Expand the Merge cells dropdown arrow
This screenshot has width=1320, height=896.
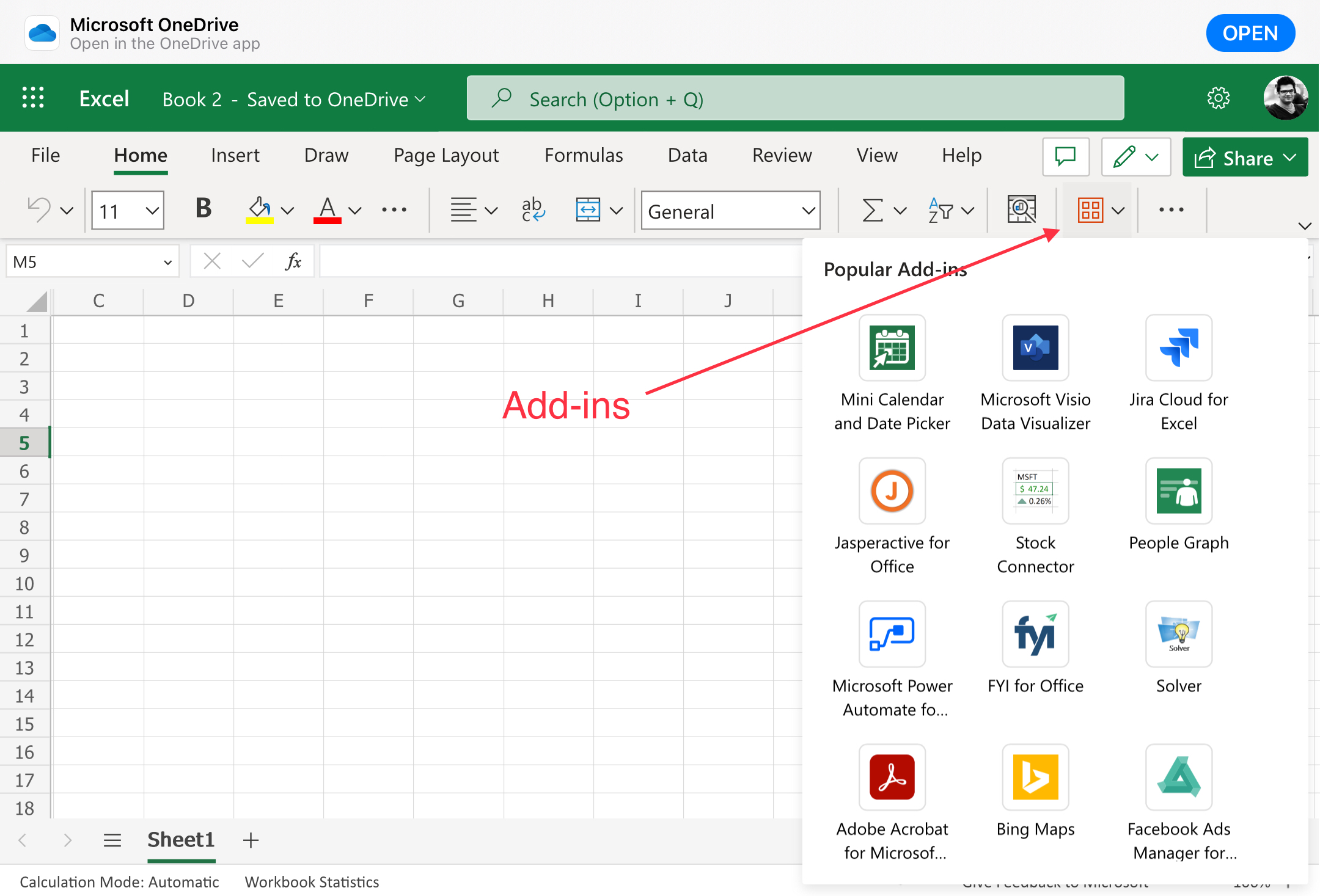617,211
